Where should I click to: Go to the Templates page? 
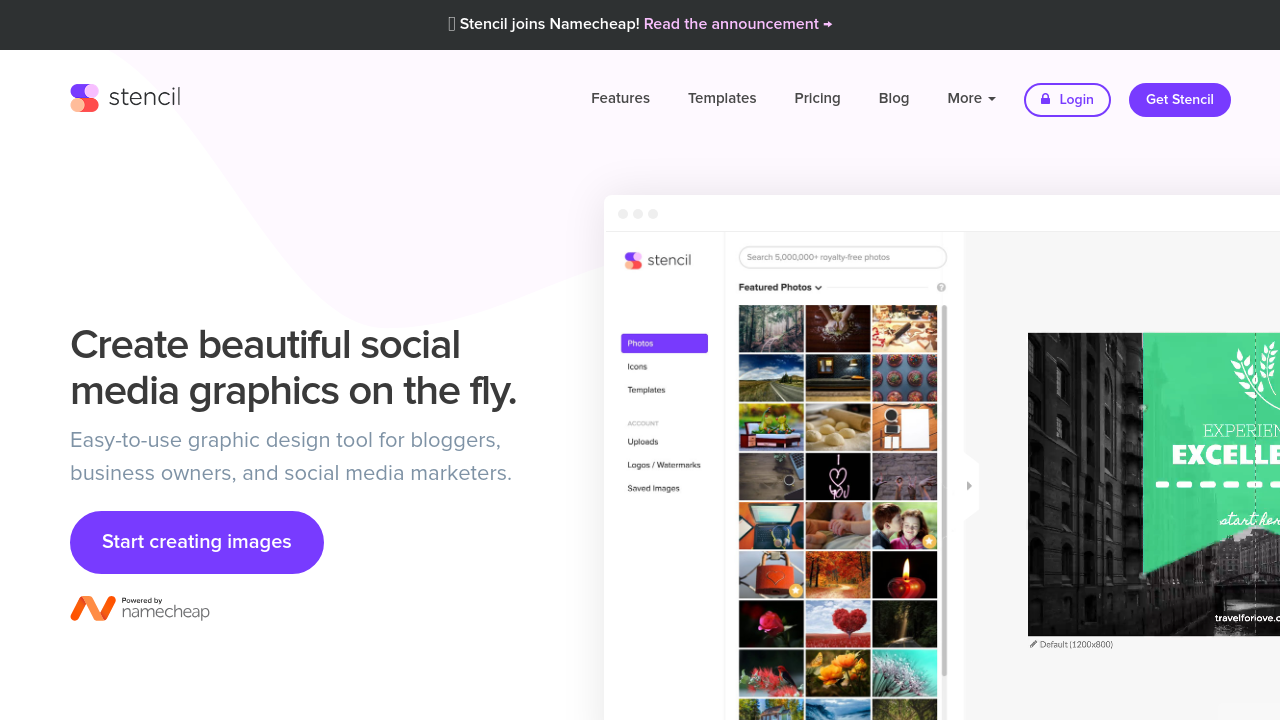coord(722,98)
